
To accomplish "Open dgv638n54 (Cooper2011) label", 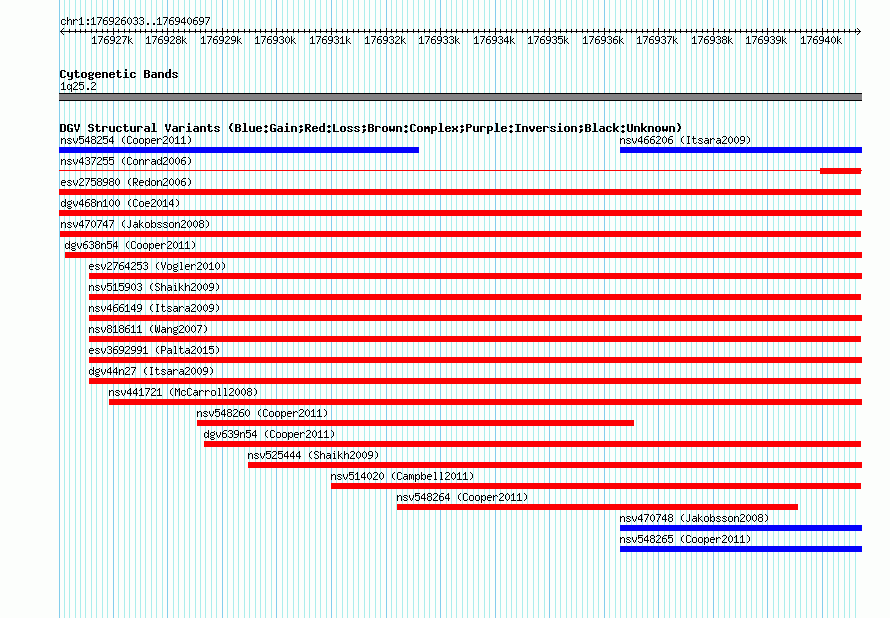I will [130, 245].
